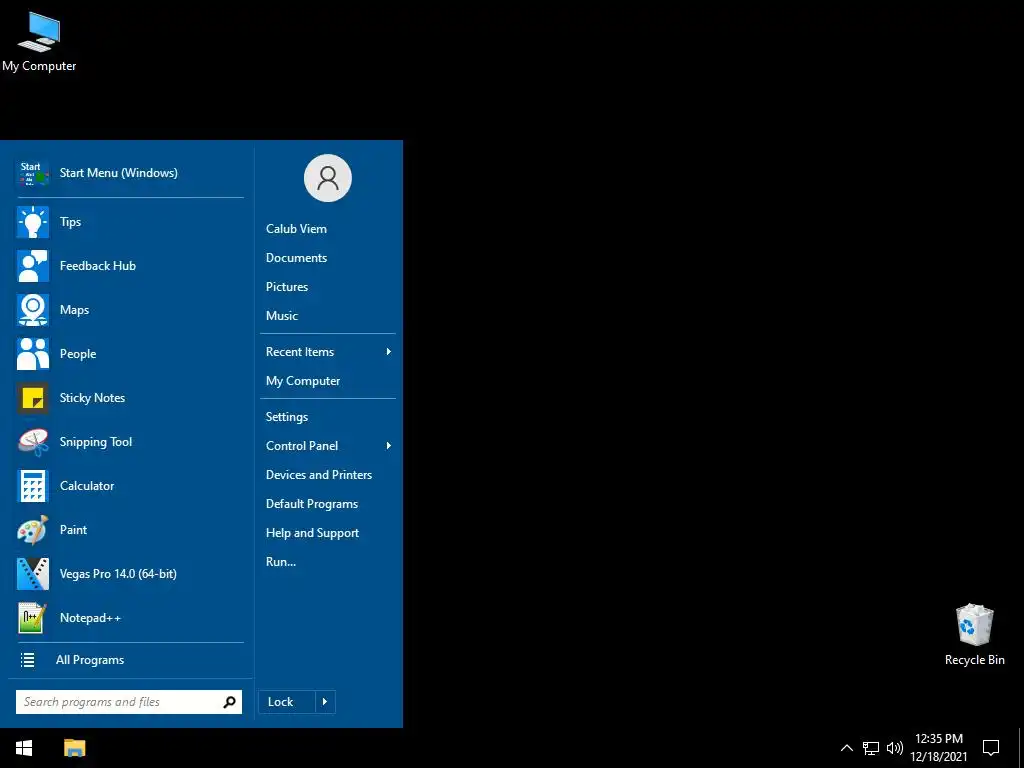Viewport: 1024px width, 768px height.
Task: Open Help and Support
Action: (x=312, y=533)
